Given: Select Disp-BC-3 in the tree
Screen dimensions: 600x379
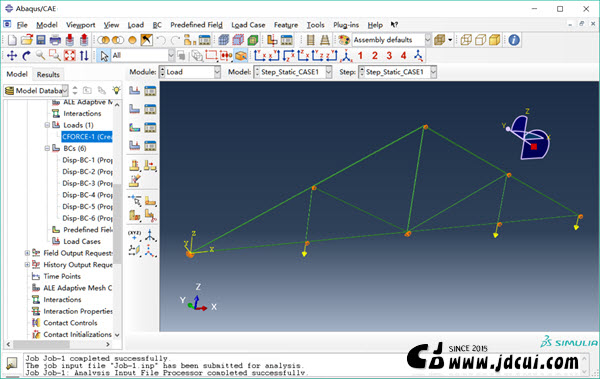Looking at the screenshot, I should coord(87,183).
